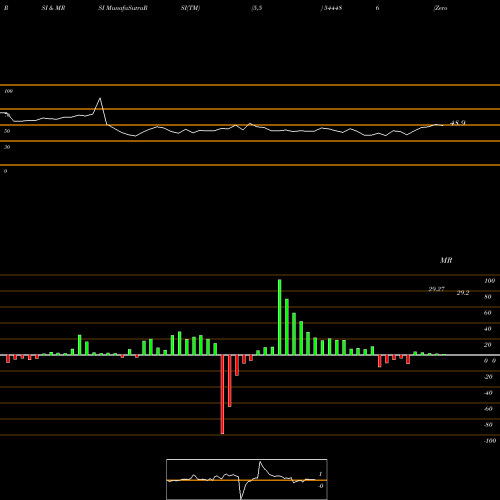Click the -60 label on MR axis
Screen dimensions: 500x500
coord(488,409)
